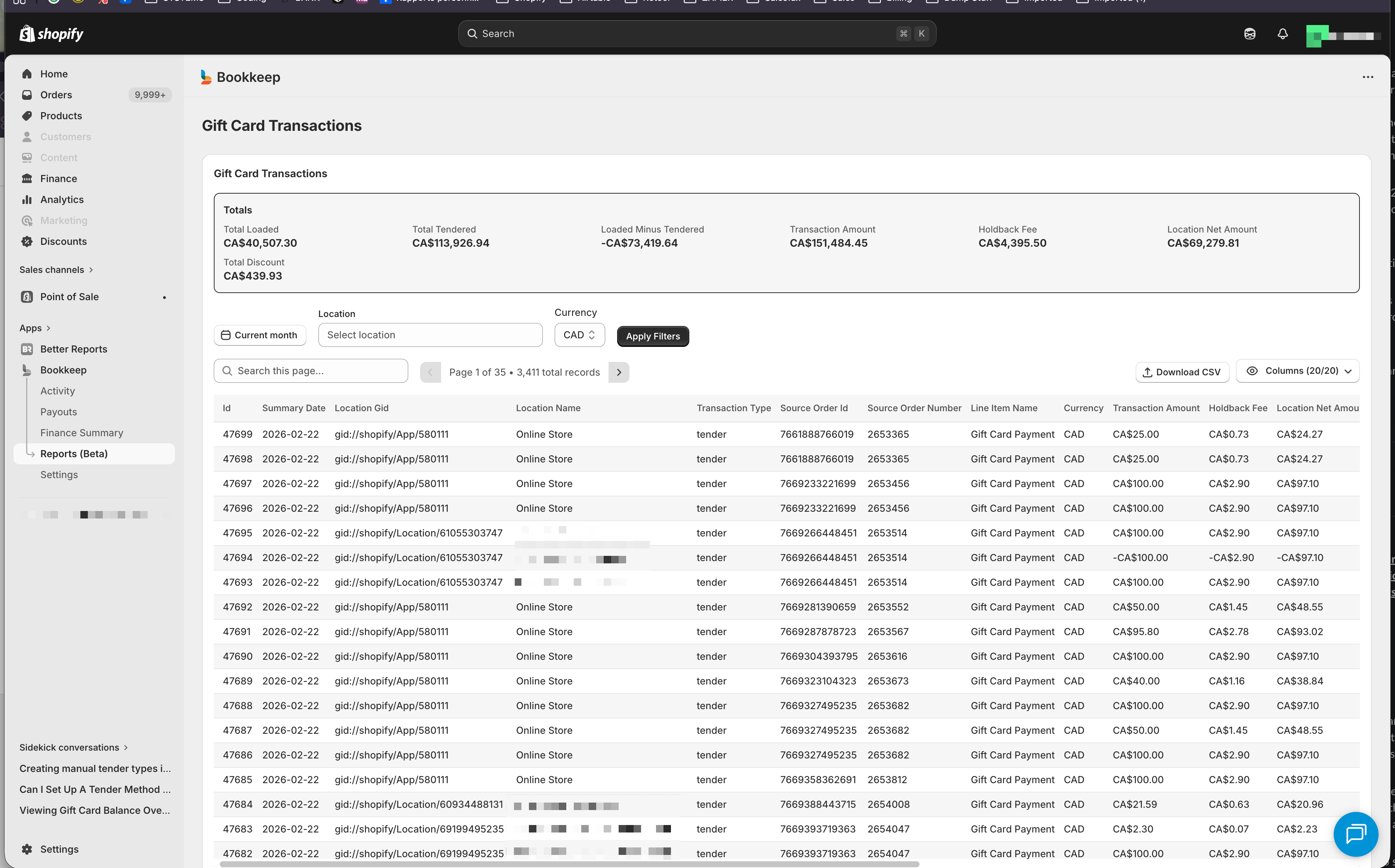Image resolution: width=1395 pixels, height=868 pixels.
Task: Click the Select location field
Action: [x=430, y=335]
